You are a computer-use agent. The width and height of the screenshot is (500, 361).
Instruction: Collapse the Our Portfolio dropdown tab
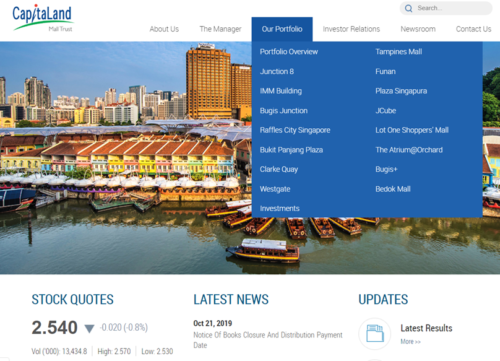[x=282, y=29]
